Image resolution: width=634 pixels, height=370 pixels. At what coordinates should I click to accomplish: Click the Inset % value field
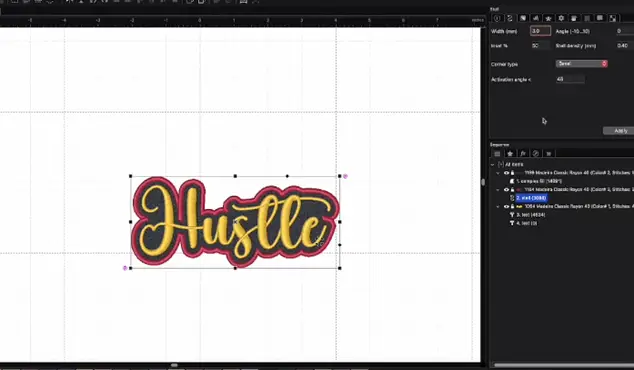(x=540, y=46)
